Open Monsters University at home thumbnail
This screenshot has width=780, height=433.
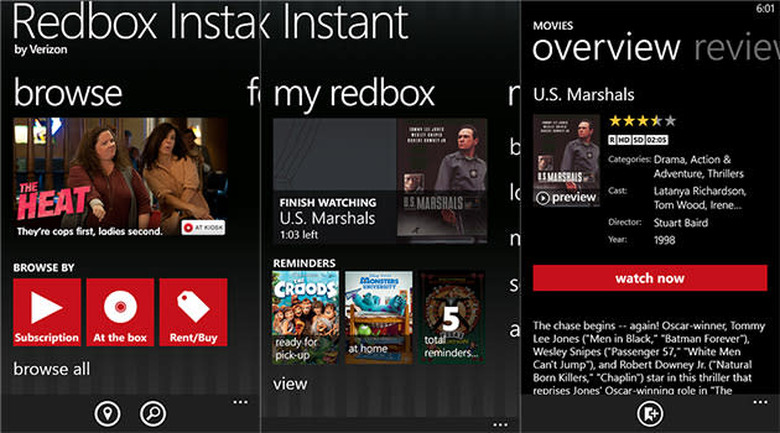(x=378, y=316)
